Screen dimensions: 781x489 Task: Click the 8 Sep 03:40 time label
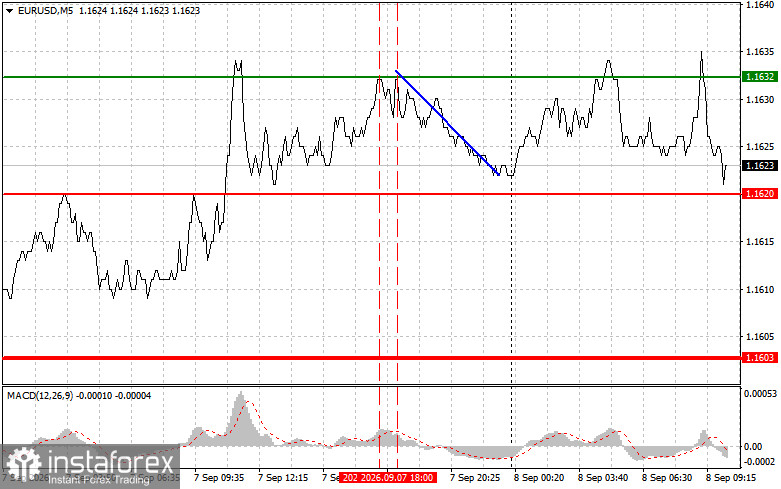pos(603,478)
